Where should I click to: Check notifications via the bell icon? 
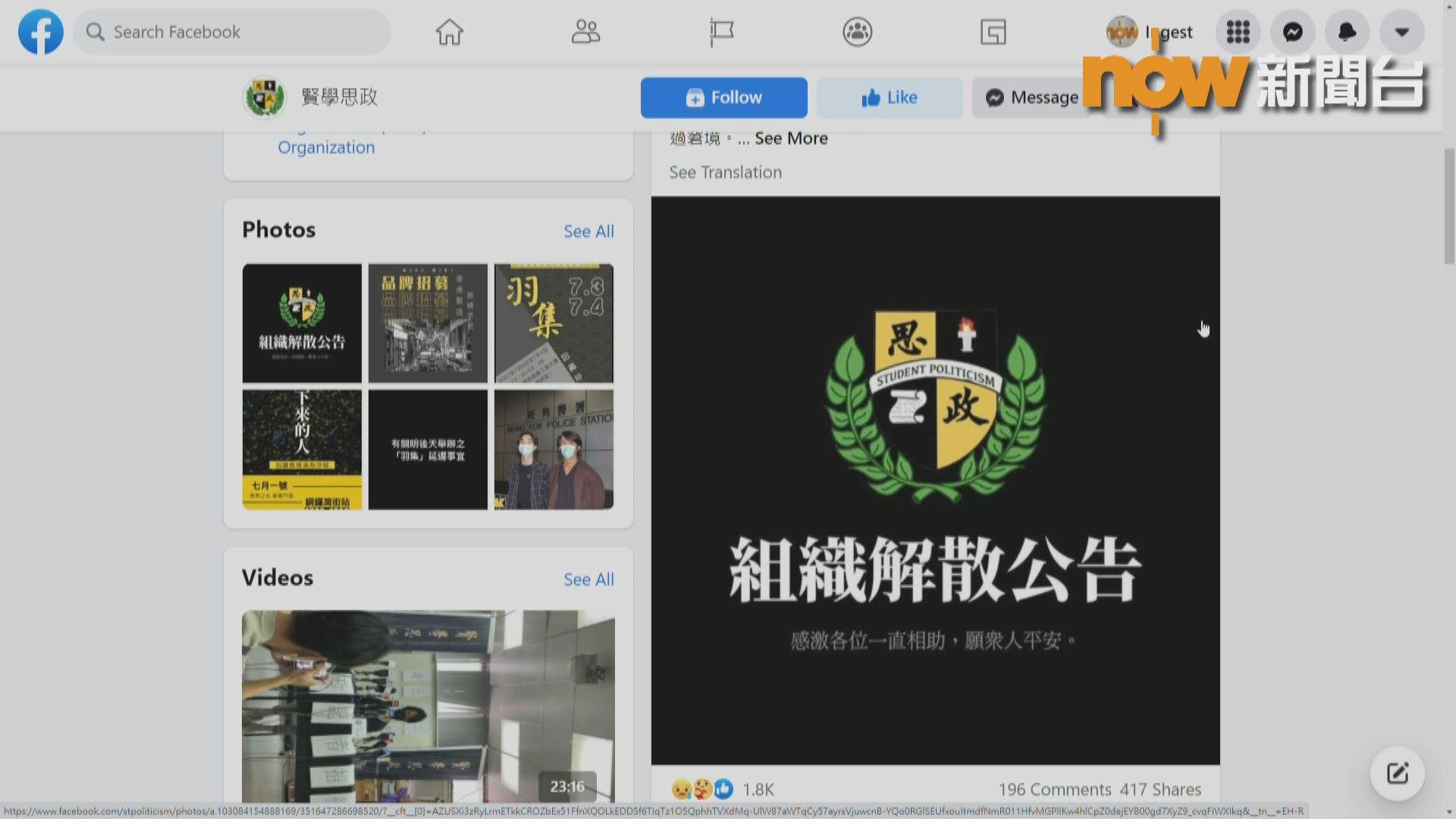(x=1347, y=32)
